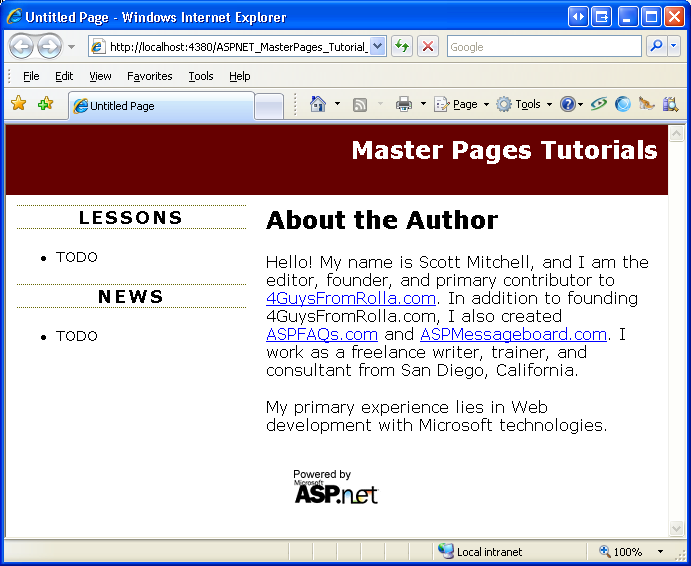Image resolution: width=691 pixels, height=566 pixels.
Task: Expand the zoom level dropdown arrow
Action: (660, 552)
